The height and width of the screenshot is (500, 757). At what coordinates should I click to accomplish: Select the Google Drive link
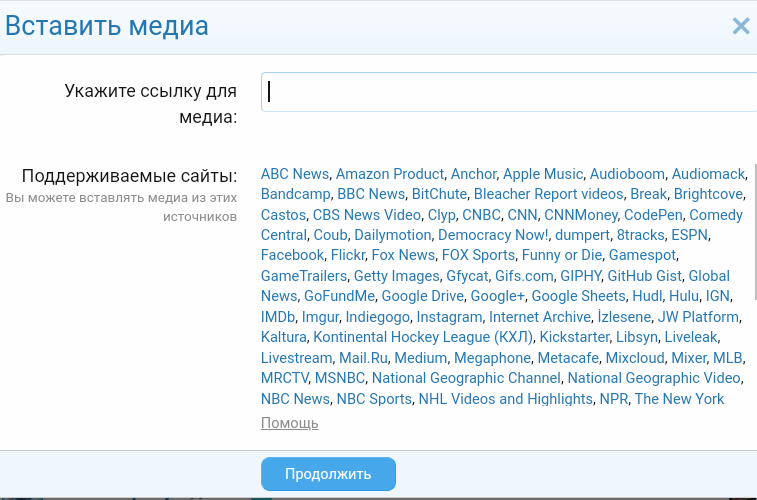click(422, 296)
